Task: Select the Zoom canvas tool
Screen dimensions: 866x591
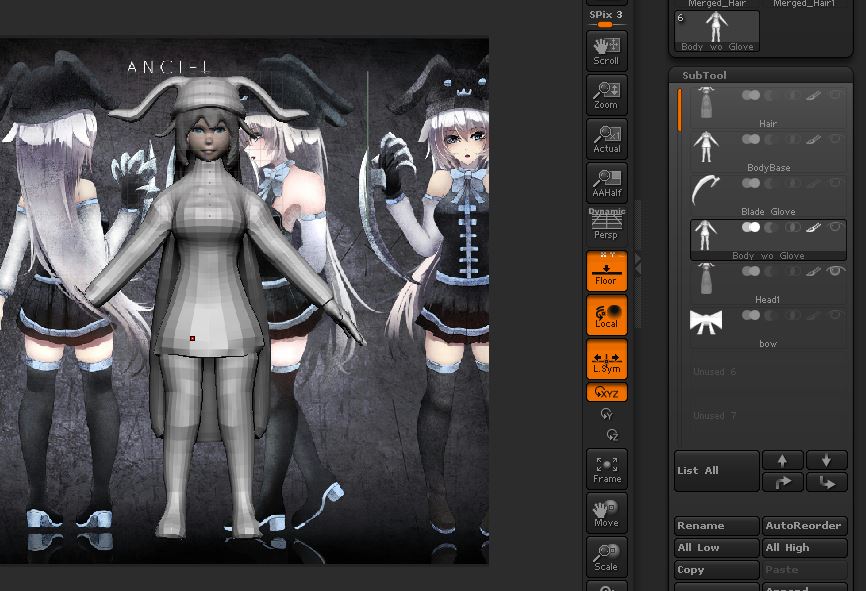Action: [606, 95]
